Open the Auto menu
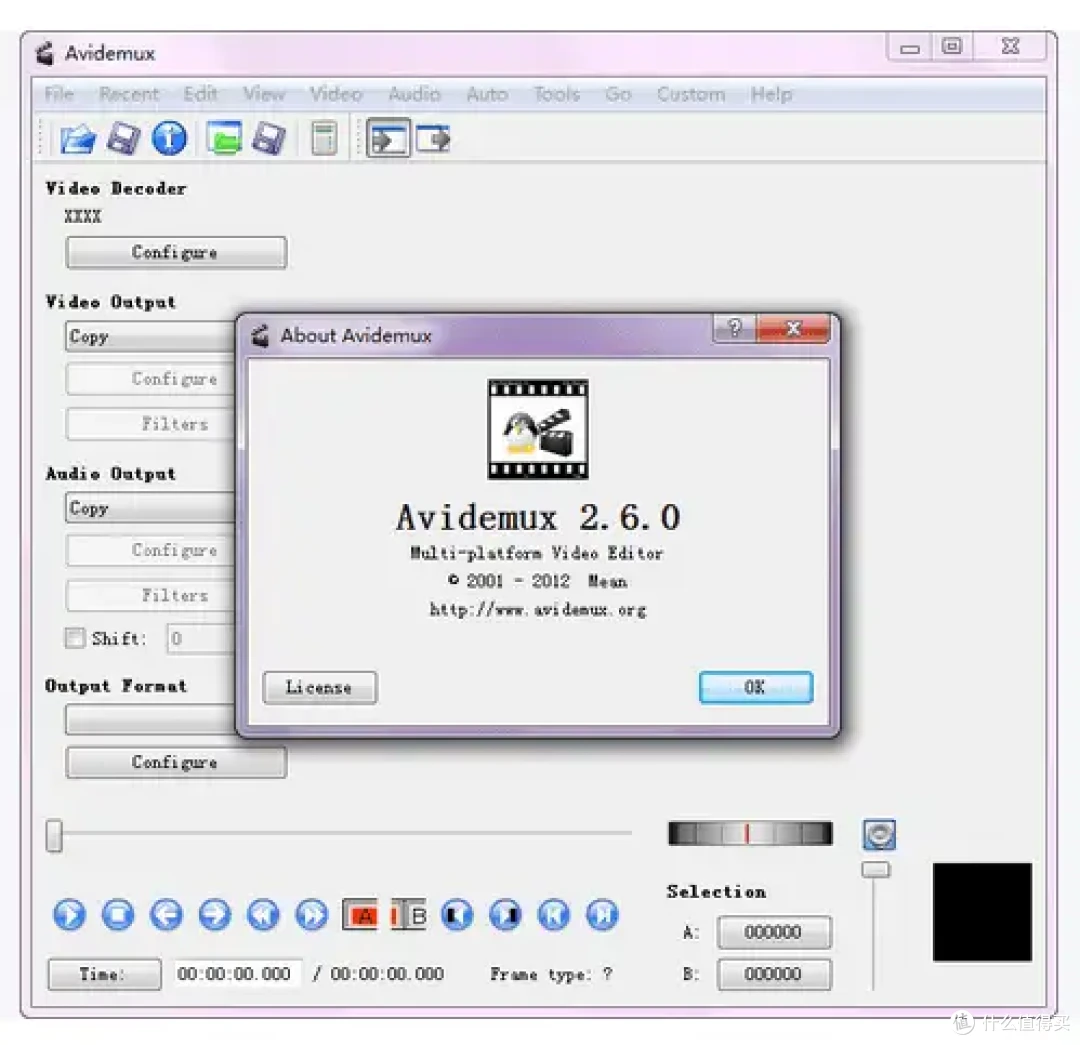 click(x=487, y=94)
